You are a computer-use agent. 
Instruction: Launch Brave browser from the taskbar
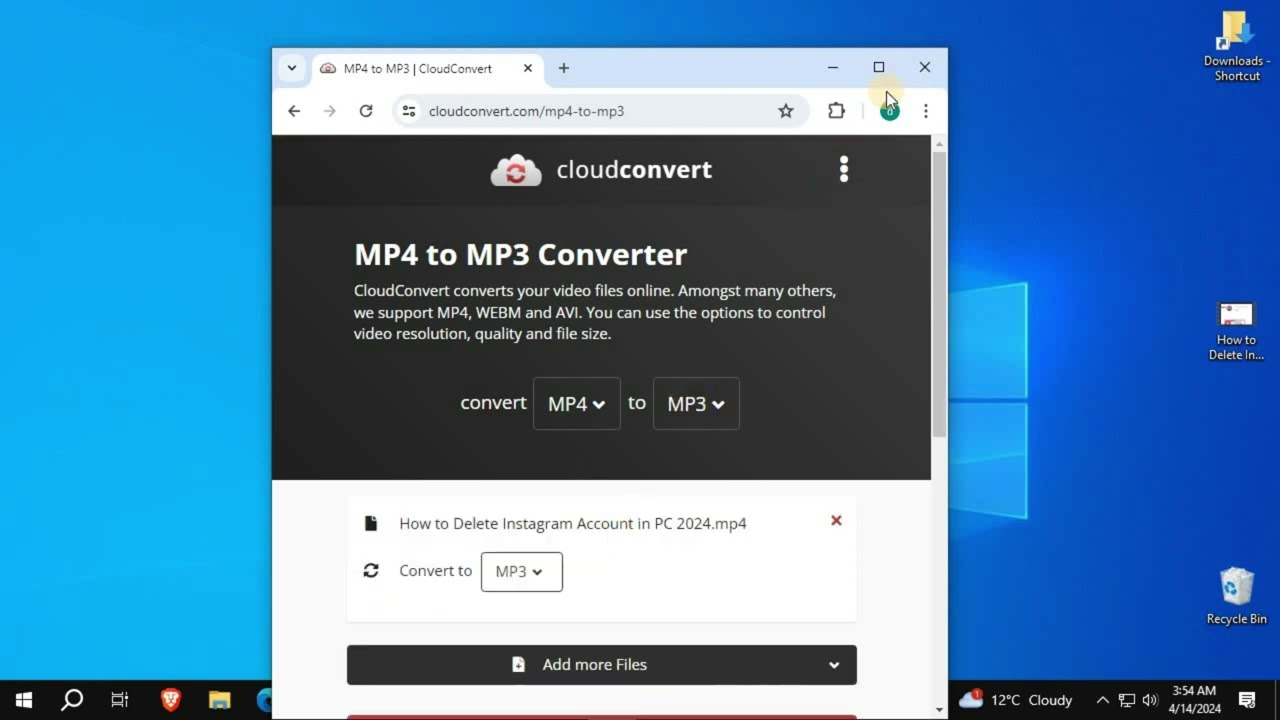click(x=171, y=700)
